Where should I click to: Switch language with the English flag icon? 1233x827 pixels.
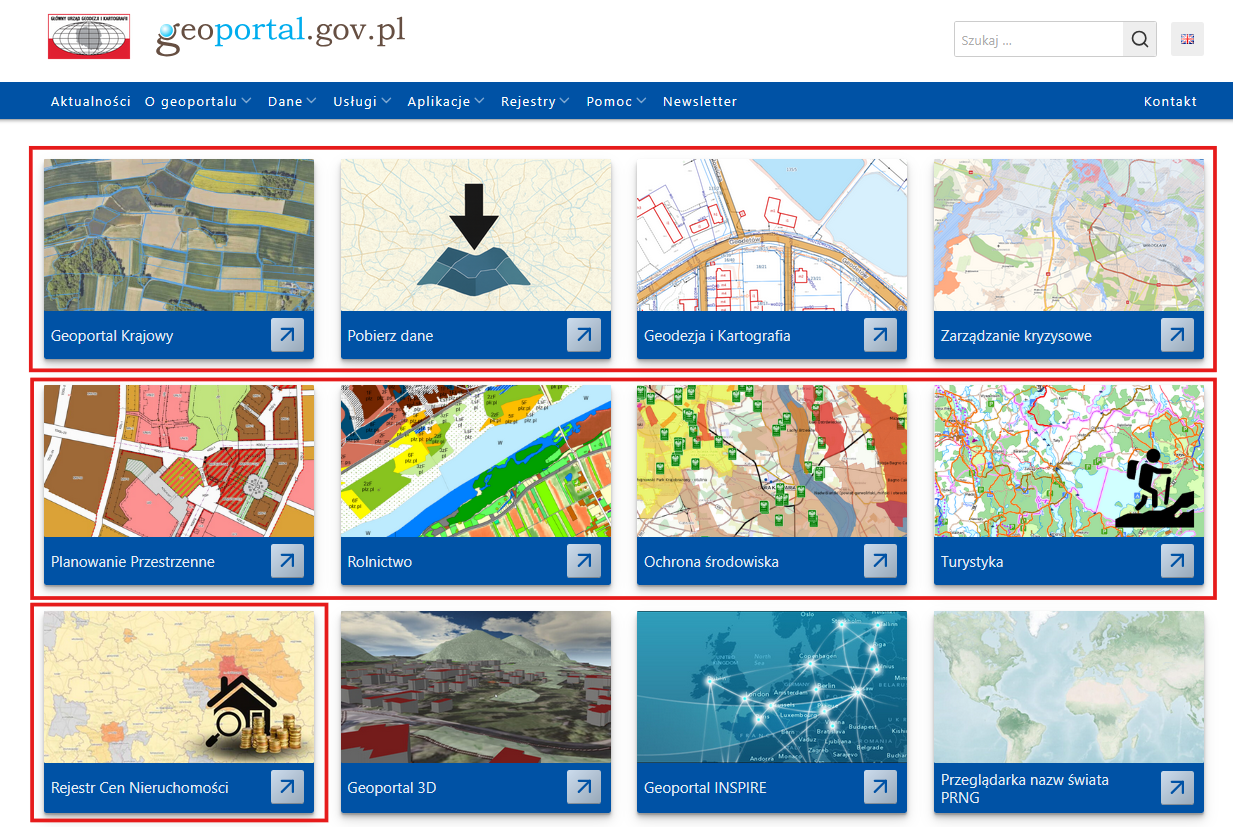pyautogui.click(x=1187, y=39)
